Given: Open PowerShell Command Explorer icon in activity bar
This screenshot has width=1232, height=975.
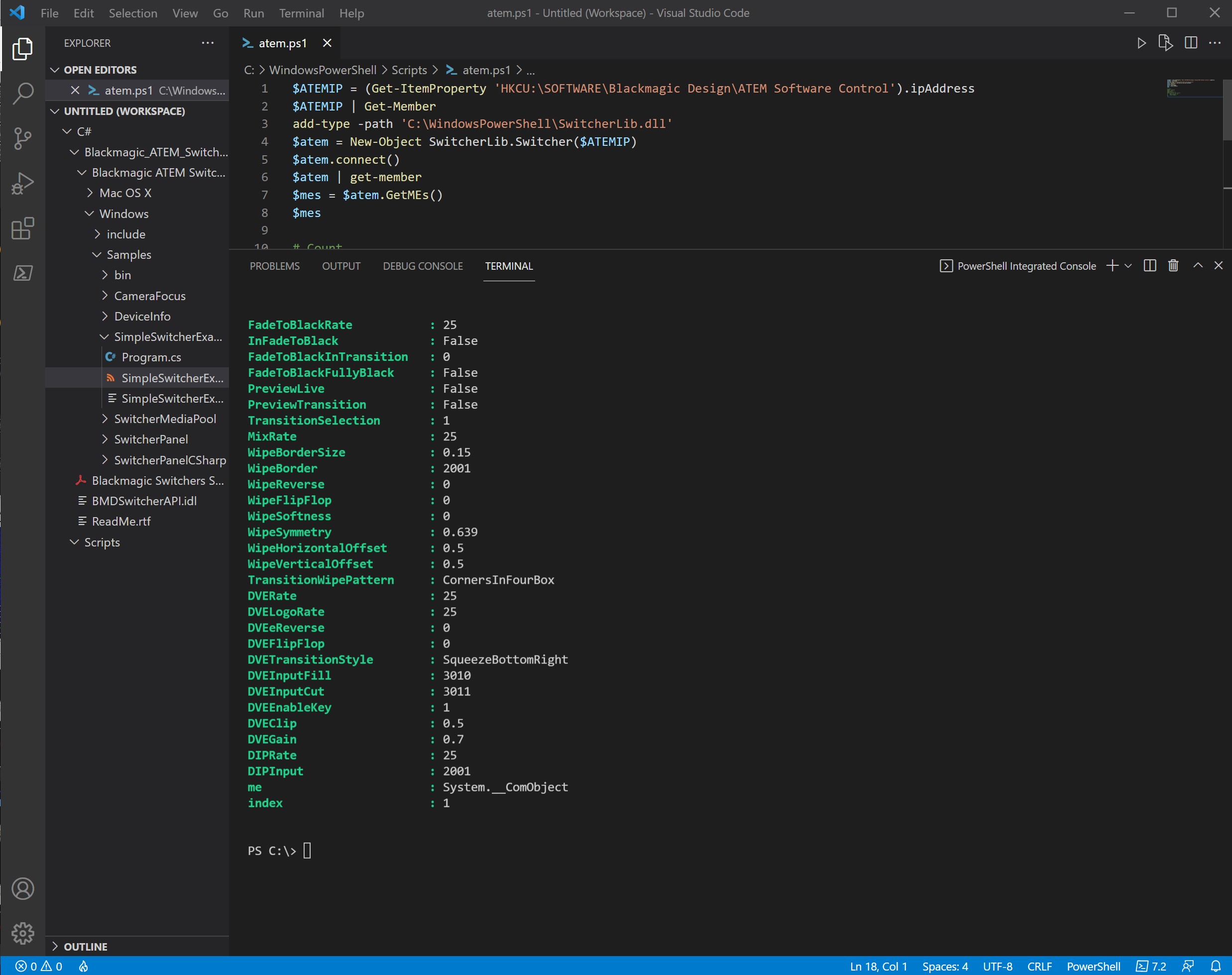Looking at the screenshot, I should 23,273.
